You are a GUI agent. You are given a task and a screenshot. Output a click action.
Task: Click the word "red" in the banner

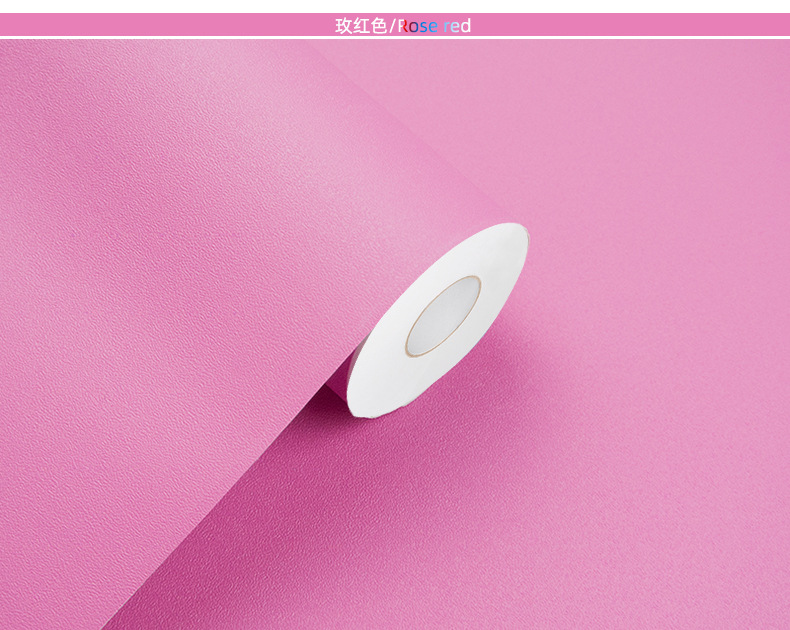pyautogui.click(x=457, y=26)
